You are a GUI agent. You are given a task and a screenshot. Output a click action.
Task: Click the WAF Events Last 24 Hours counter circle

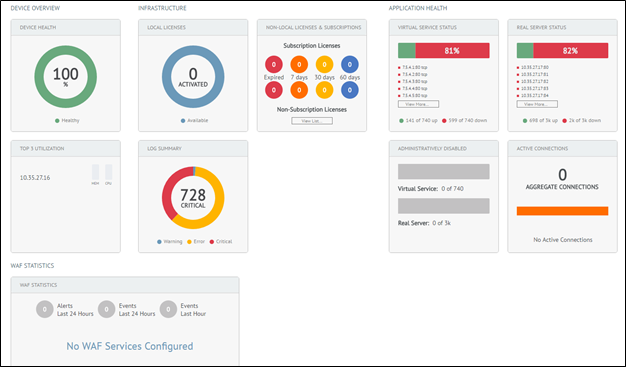click(x=107, y=309)
